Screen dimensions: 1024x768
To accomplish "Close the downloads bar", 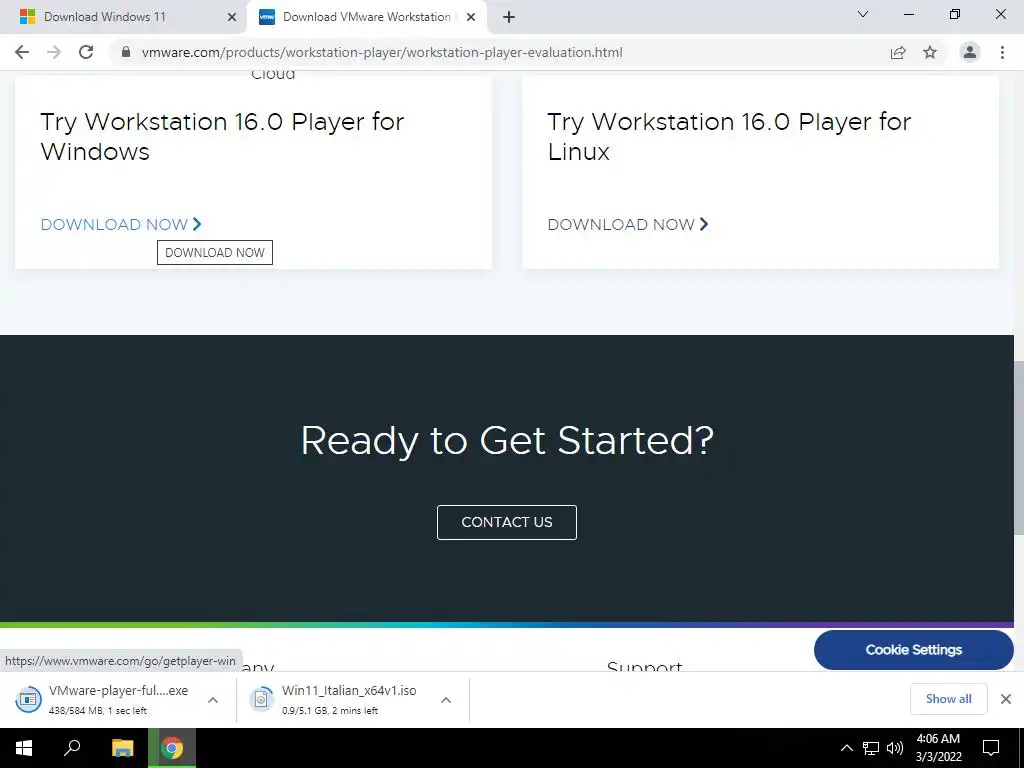I will click(1006, 699).
